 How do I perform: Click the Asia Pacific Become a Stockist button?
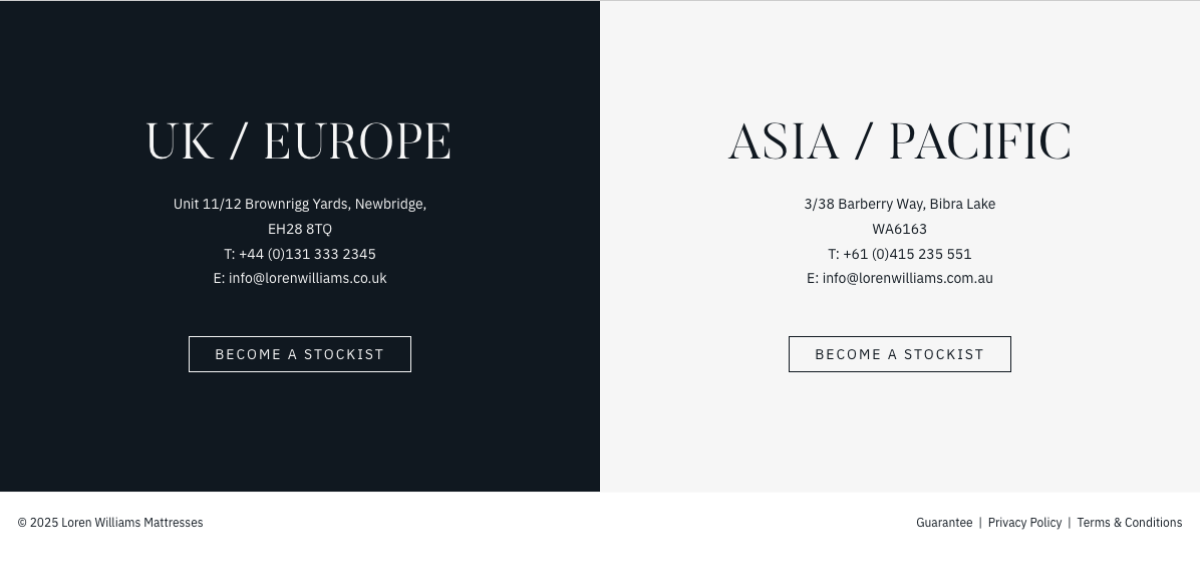[900, 354]
